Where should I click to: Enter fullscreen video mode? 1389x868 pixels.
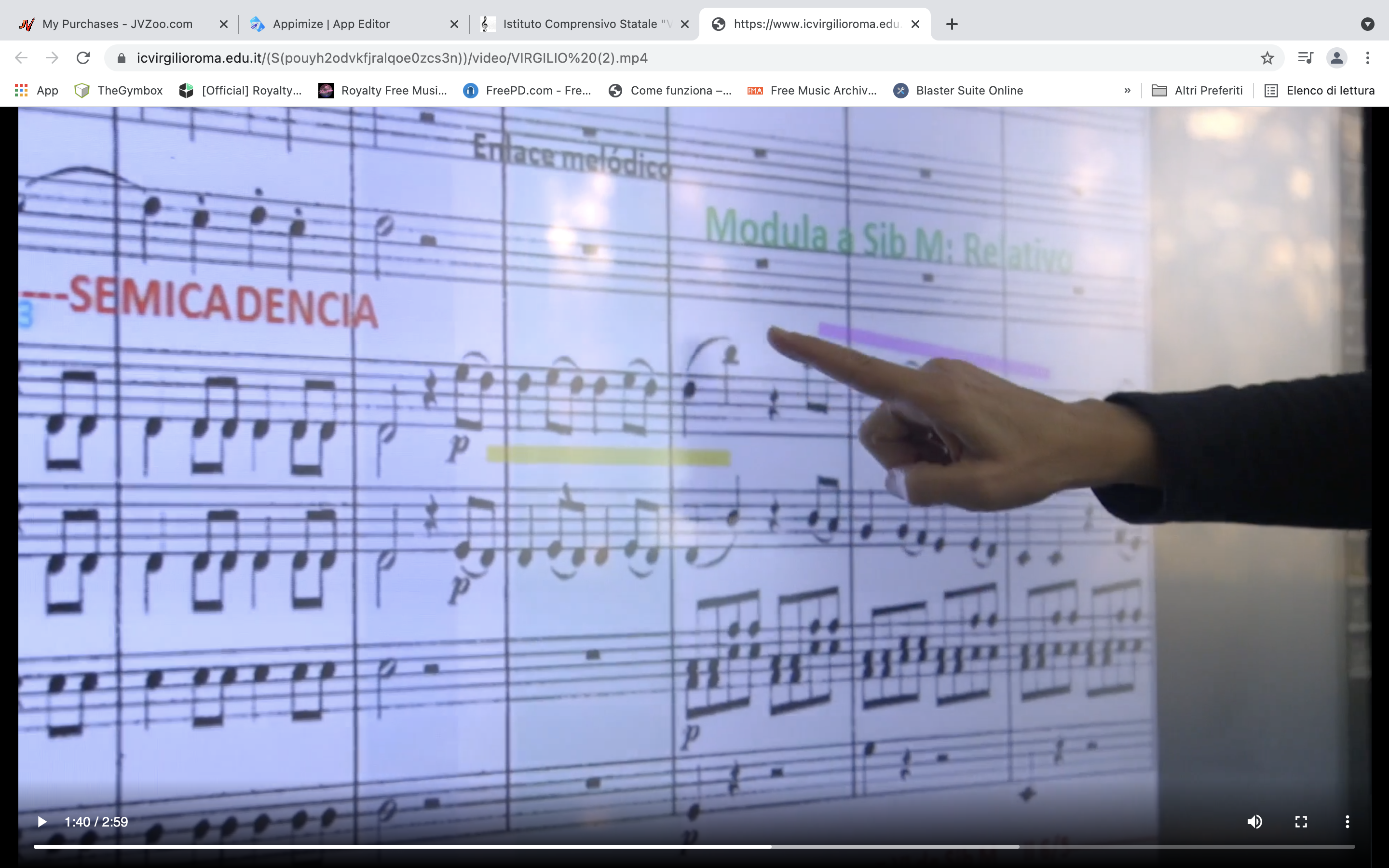point(1301,822)
